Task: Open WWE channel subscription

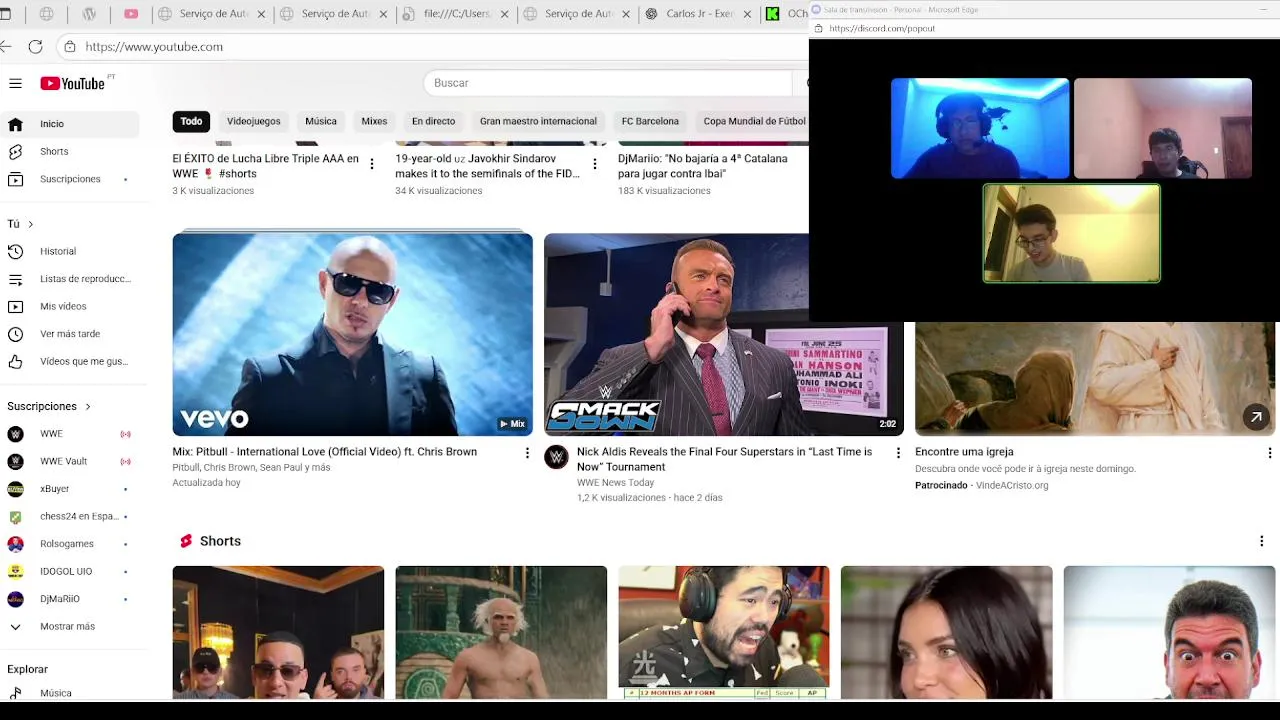Action: [70, 434]
